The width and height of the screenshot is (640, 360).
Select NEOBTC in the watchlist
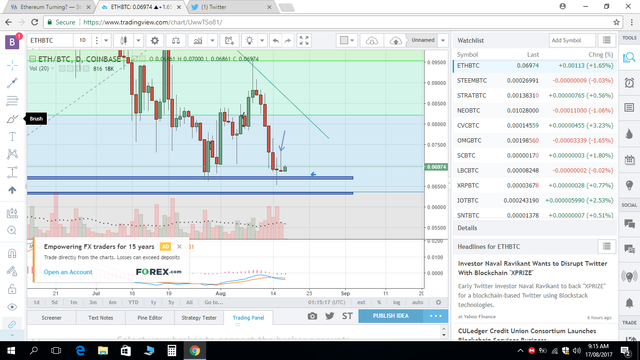pos(535,111)
